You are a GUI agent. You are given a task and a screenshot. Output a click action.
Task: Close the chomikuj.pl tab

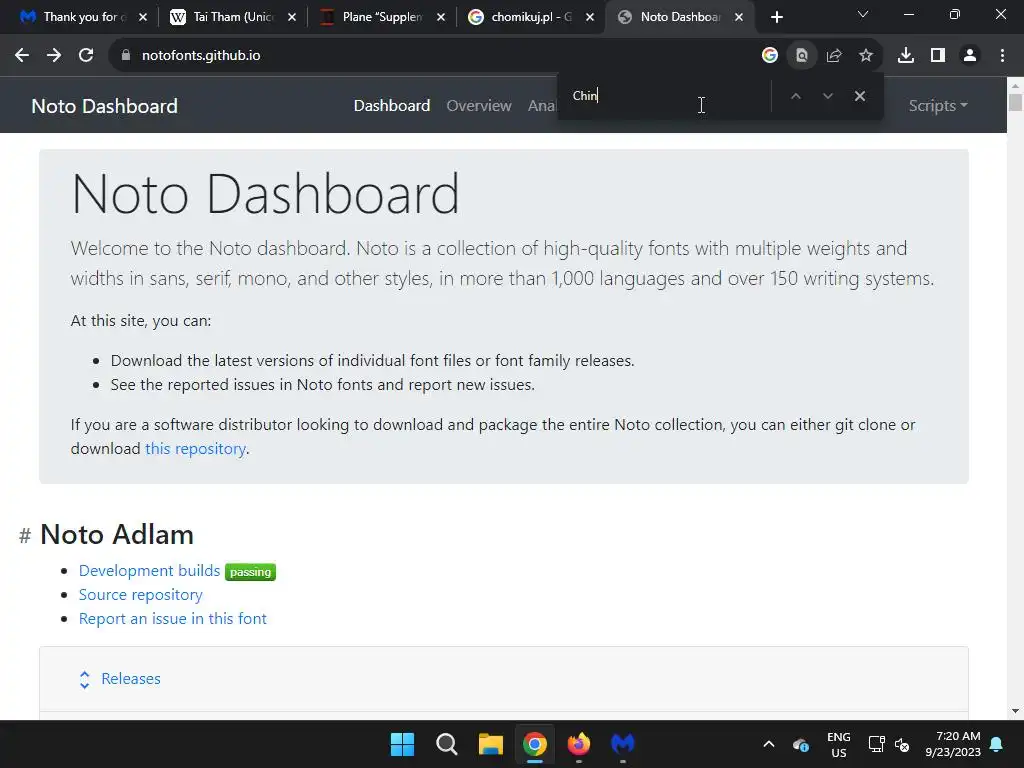pyautogui.click(x=590, y=17)
